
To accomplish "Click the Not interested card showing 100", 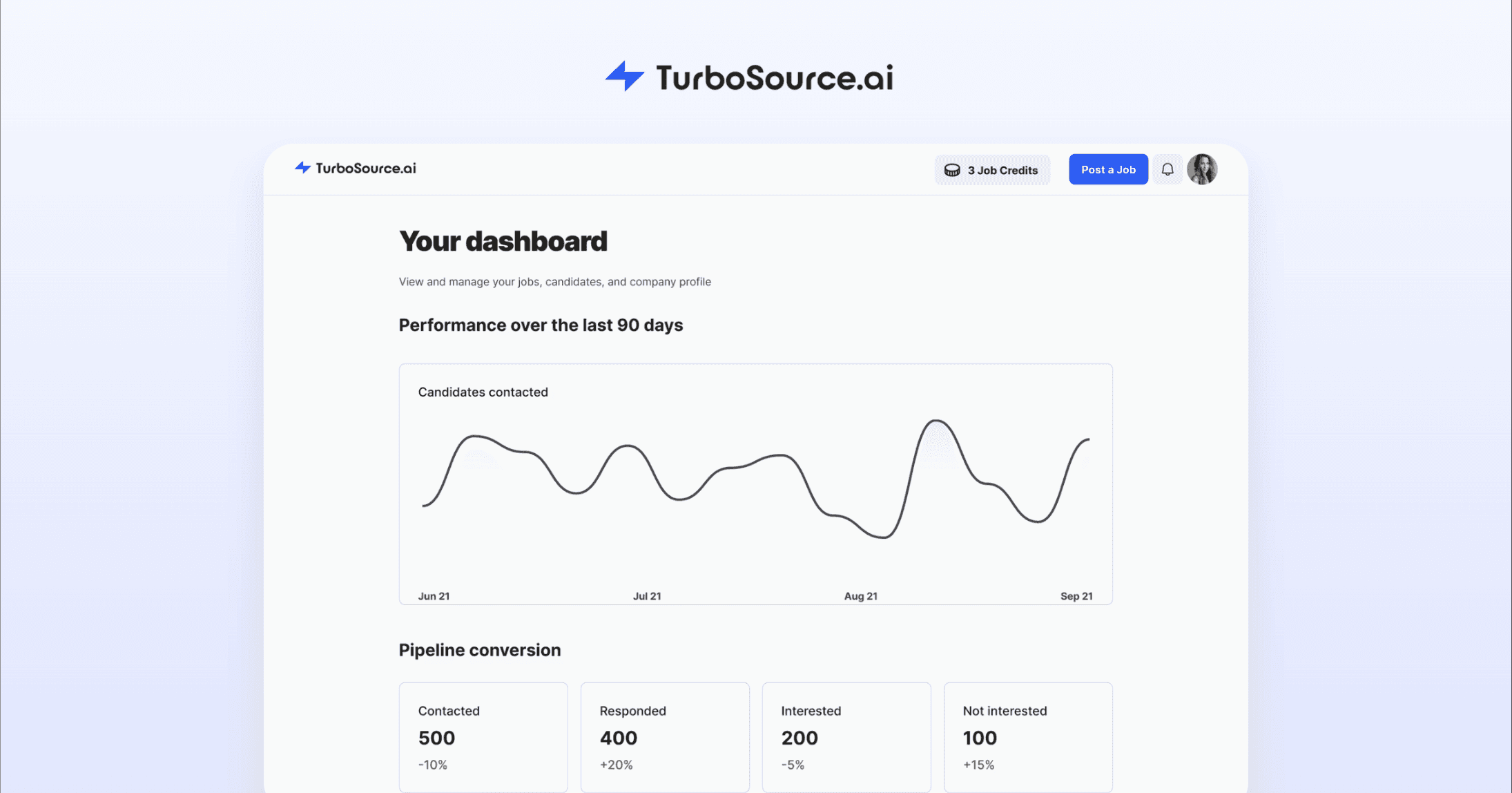I will pyautogui.click(x=1027, y=737).
